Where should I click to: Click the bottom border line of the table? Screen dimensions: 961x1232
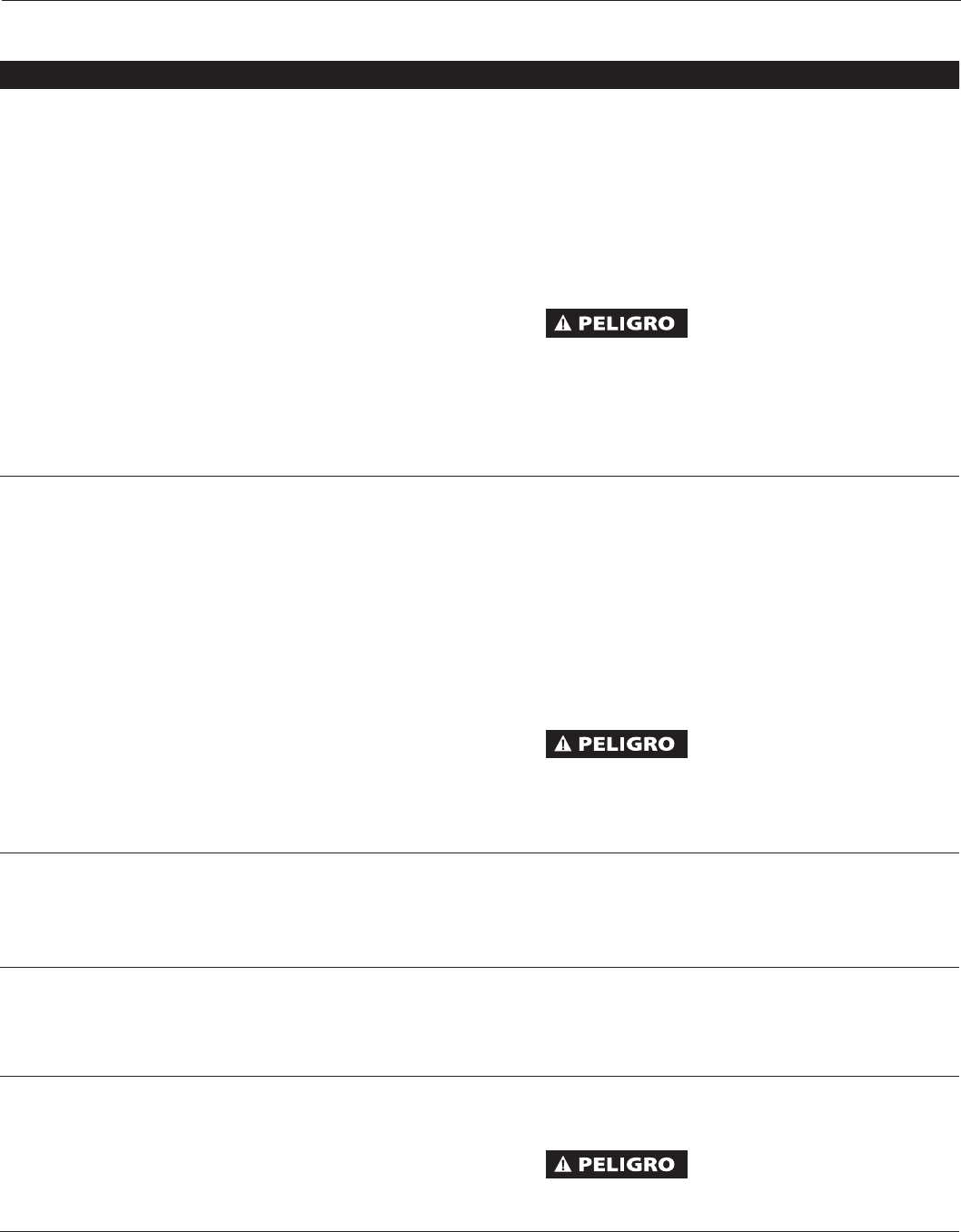480,1231
